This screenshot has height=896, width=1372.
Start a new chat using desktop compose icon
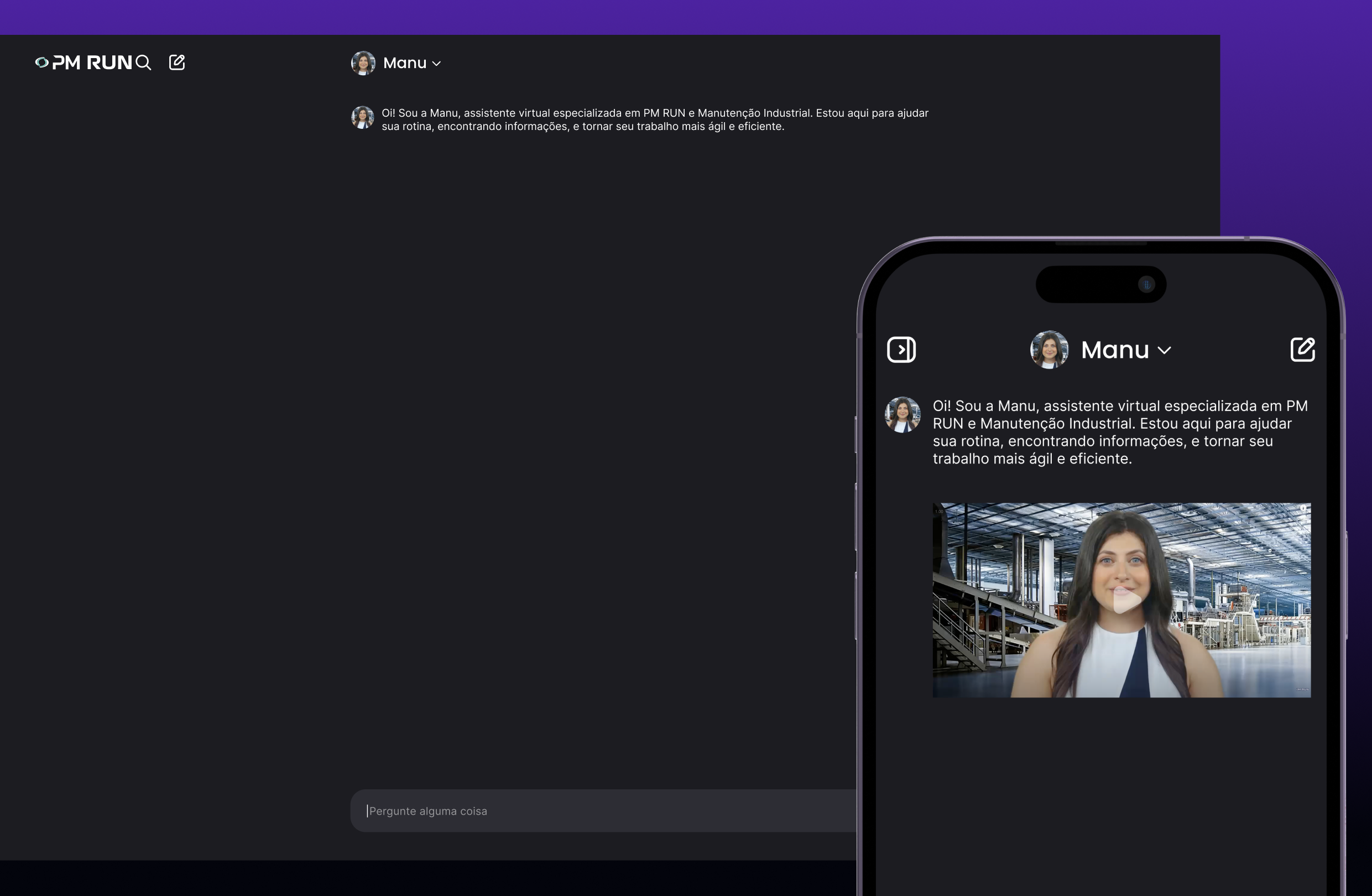pos(177,62)
